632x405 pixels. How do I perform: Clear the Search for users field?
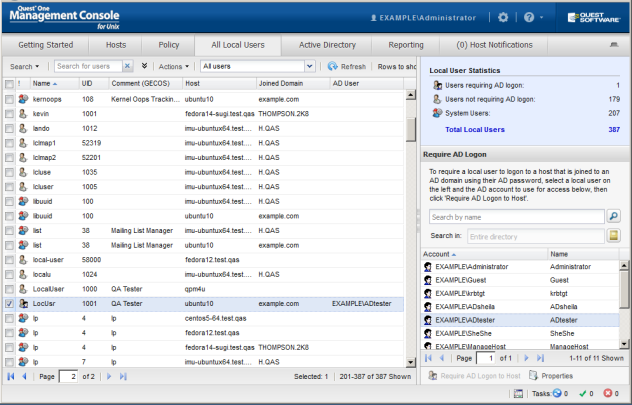click(x=127, y=66)
